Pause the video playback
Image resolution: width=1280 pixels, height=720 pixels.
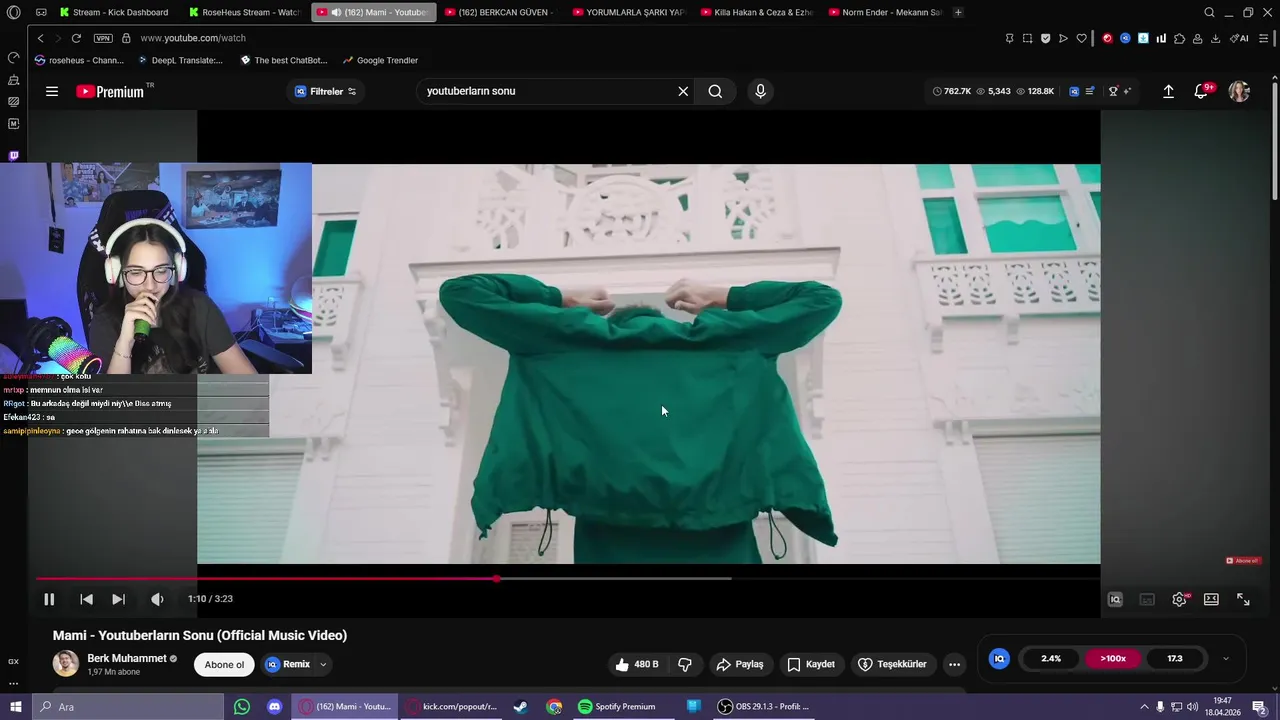tap(48, 599)
